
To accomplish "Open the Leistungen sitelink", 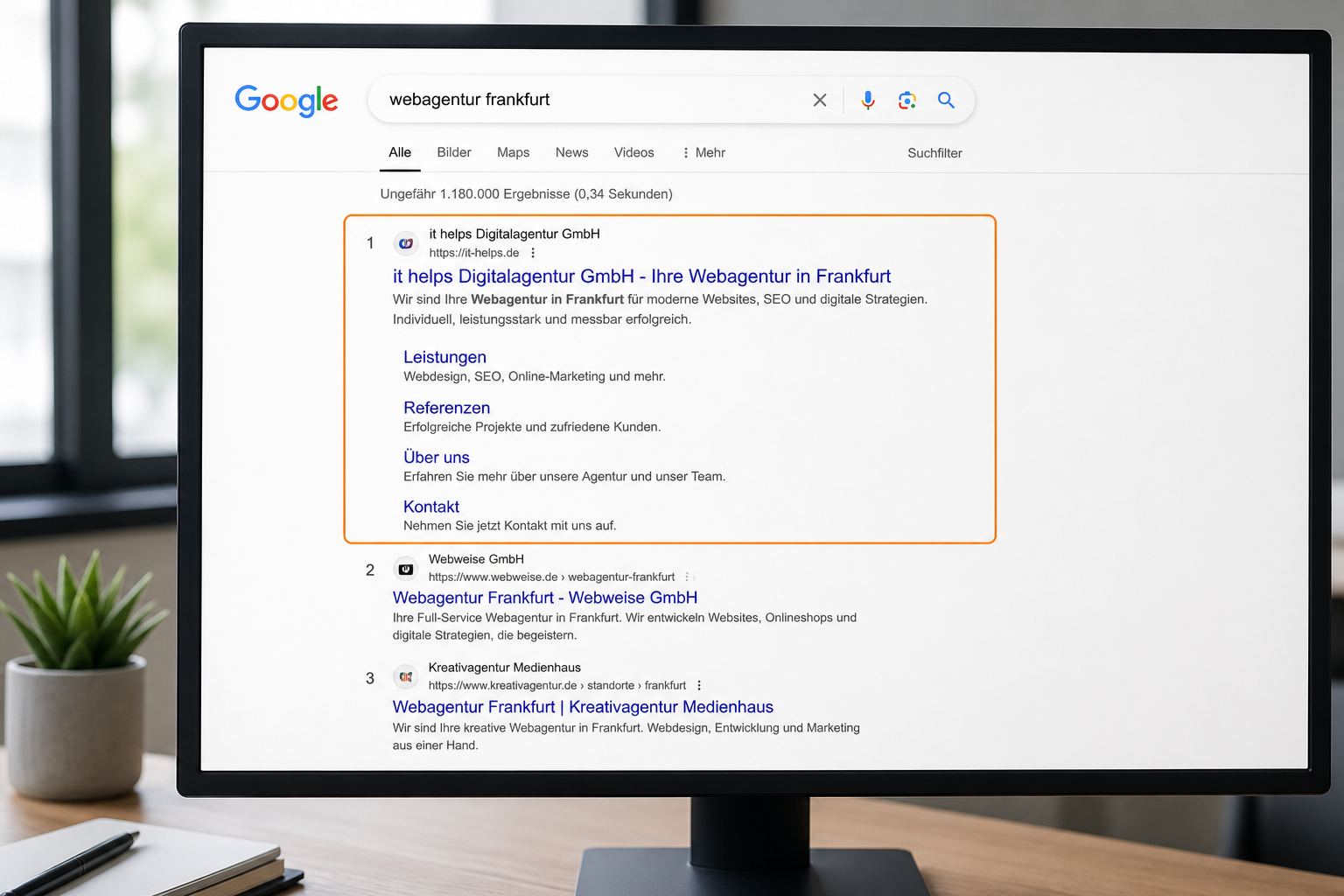I will 444,357.
